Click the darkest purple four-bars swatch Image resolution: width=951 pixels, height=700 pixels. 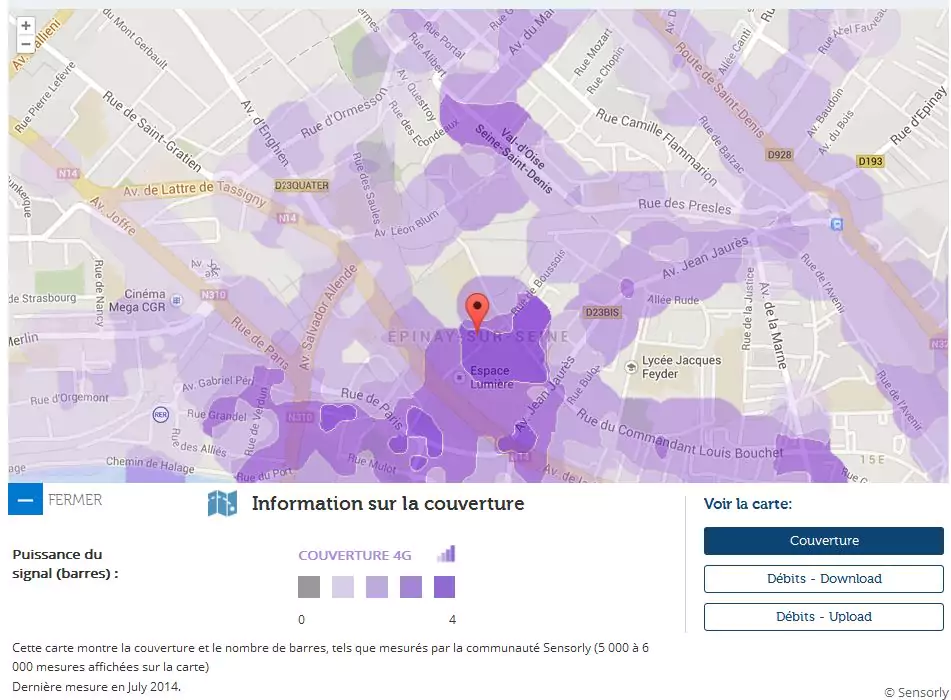point(445,587)
